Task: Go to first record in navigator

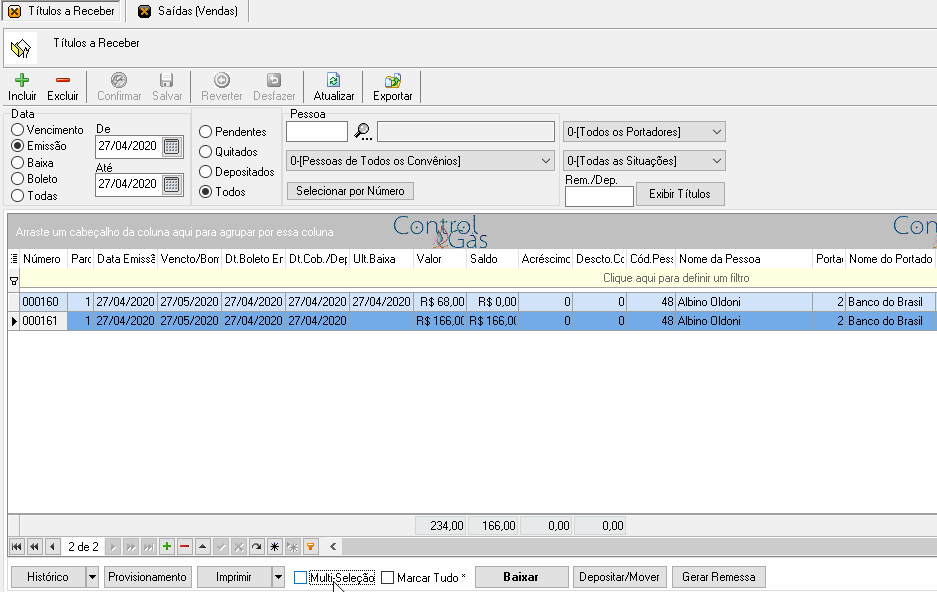Action: (17, 547)
